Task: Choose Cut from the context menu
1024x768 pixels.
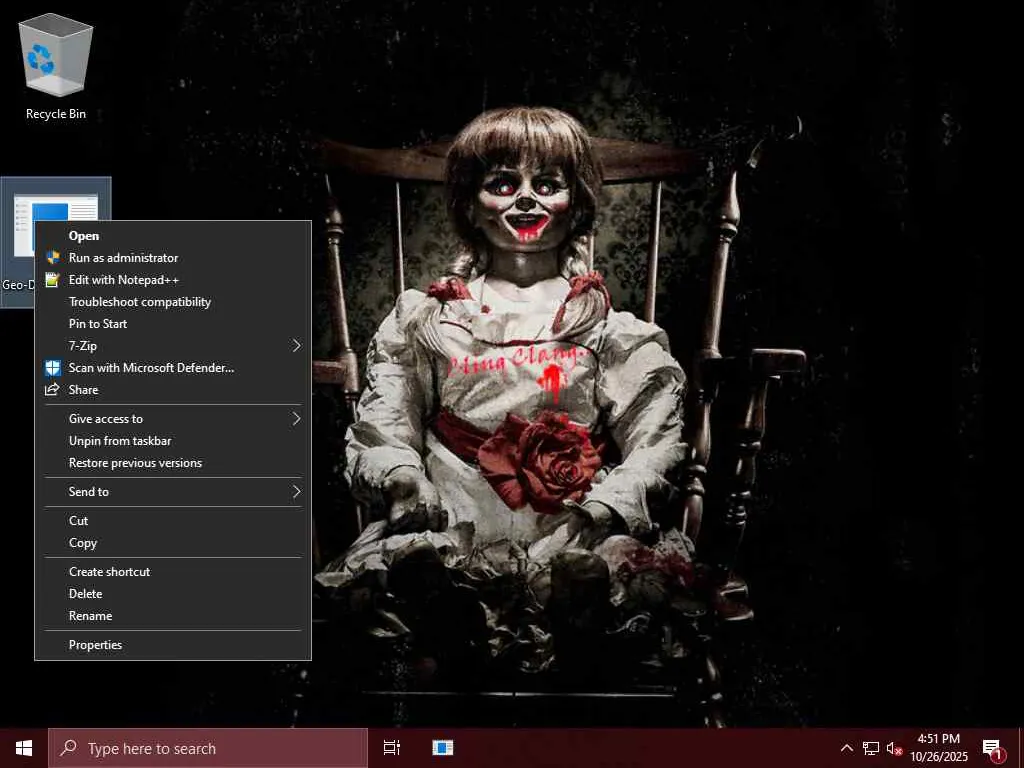Action: [x=173, y=520]
